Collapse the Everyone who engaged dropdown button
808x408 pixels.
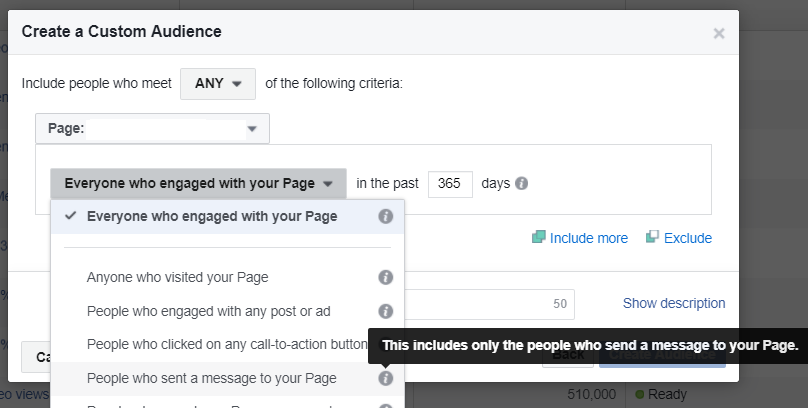(x=198, y=184)
